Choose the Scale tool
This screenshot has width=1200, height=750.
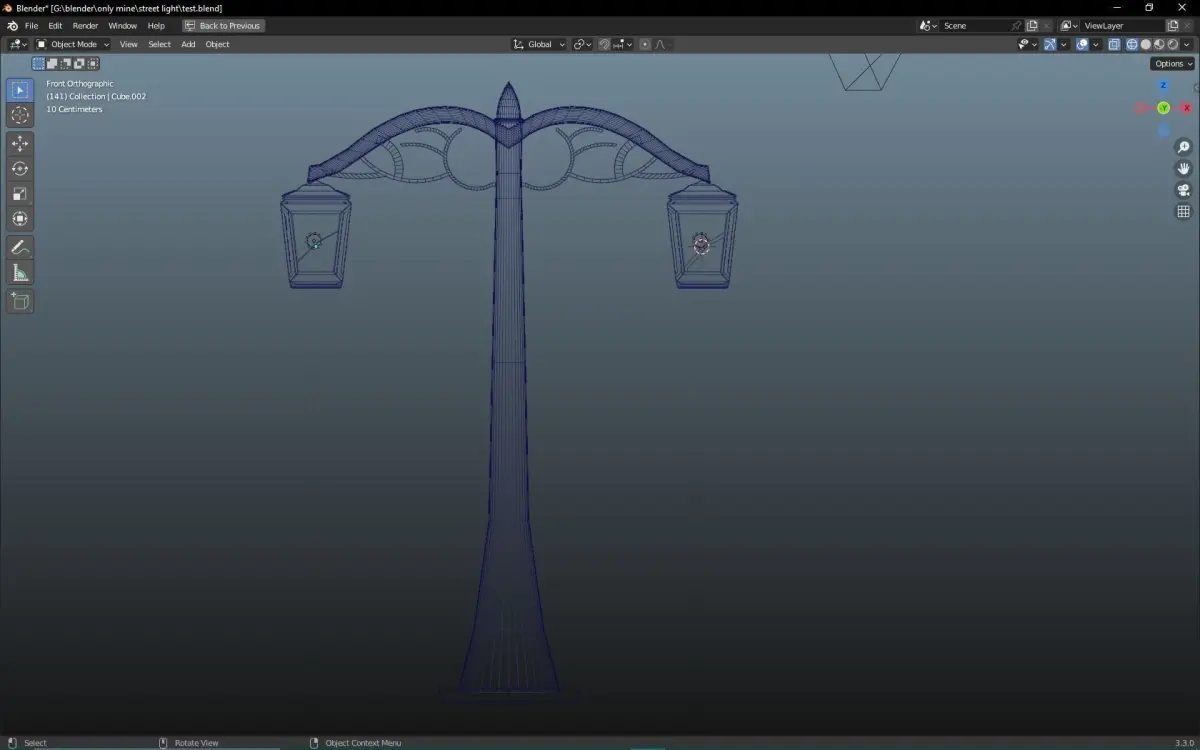[20, 194]
